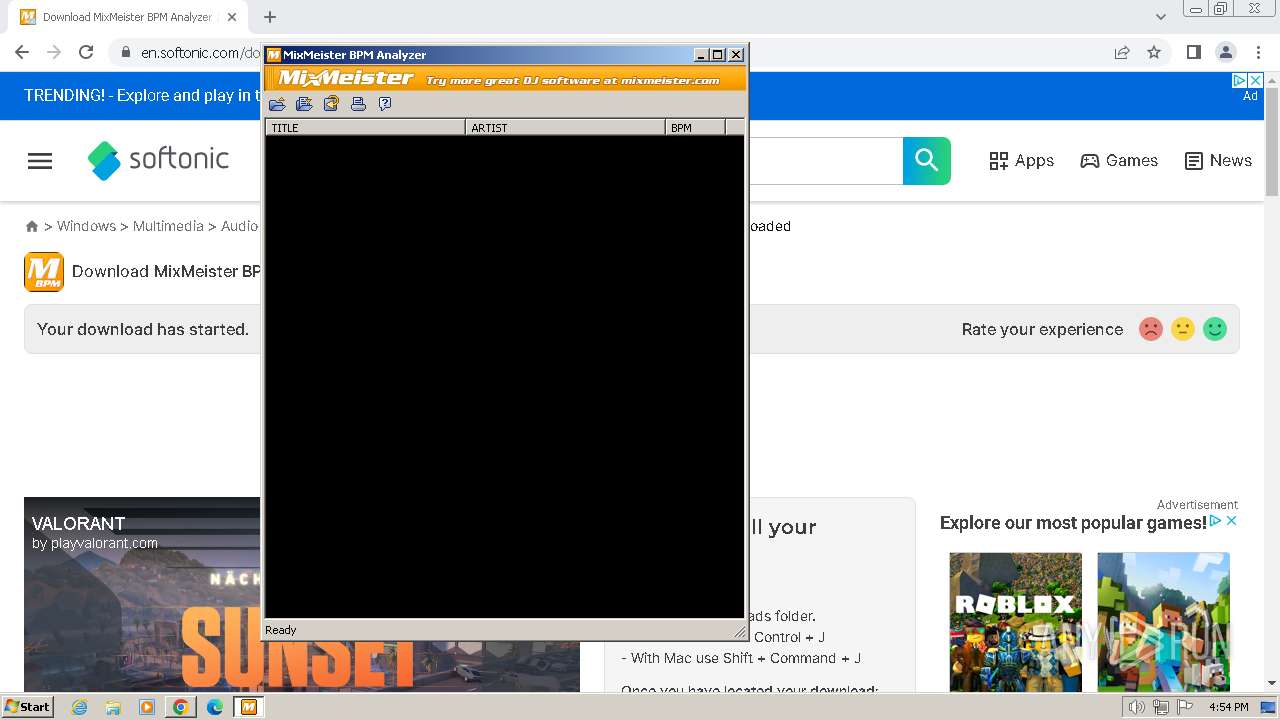This screenshot has width=1280, height=720.
Task: Open help via question mark toolbar icon
Action: point(385,104)
